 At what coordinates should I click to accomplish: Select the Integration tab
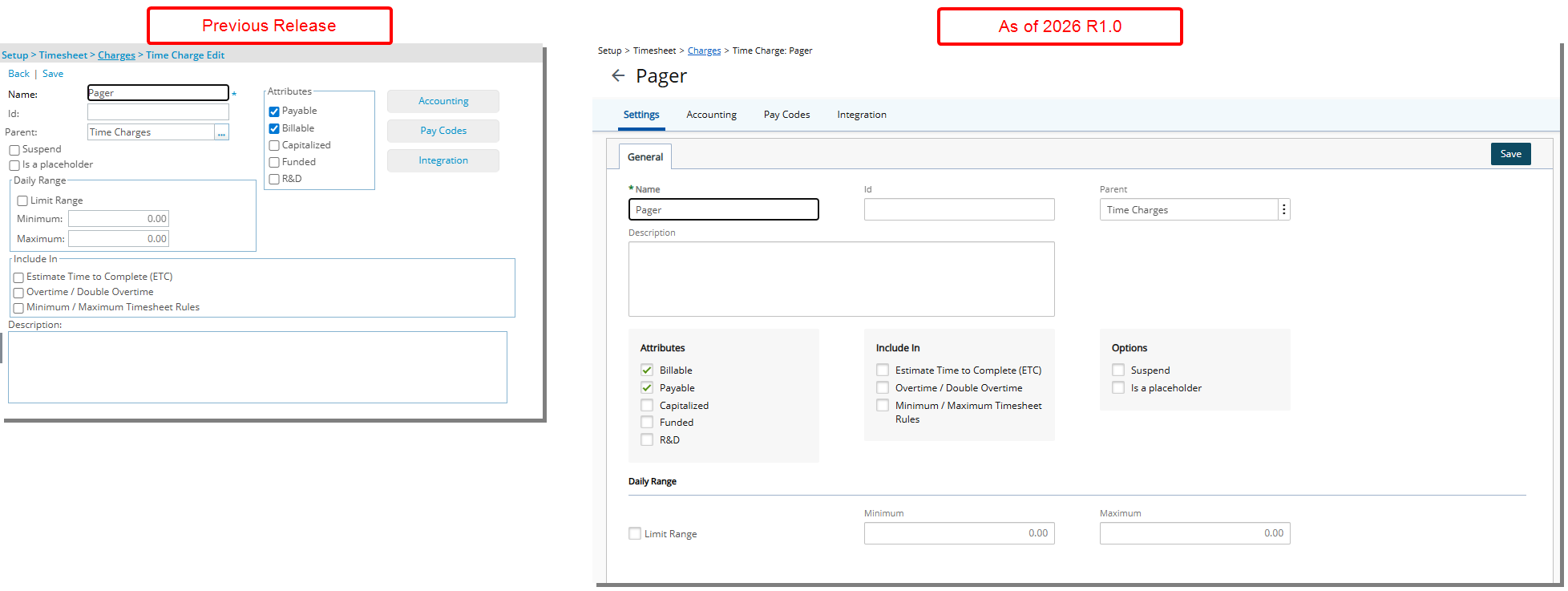click(862, 115)
